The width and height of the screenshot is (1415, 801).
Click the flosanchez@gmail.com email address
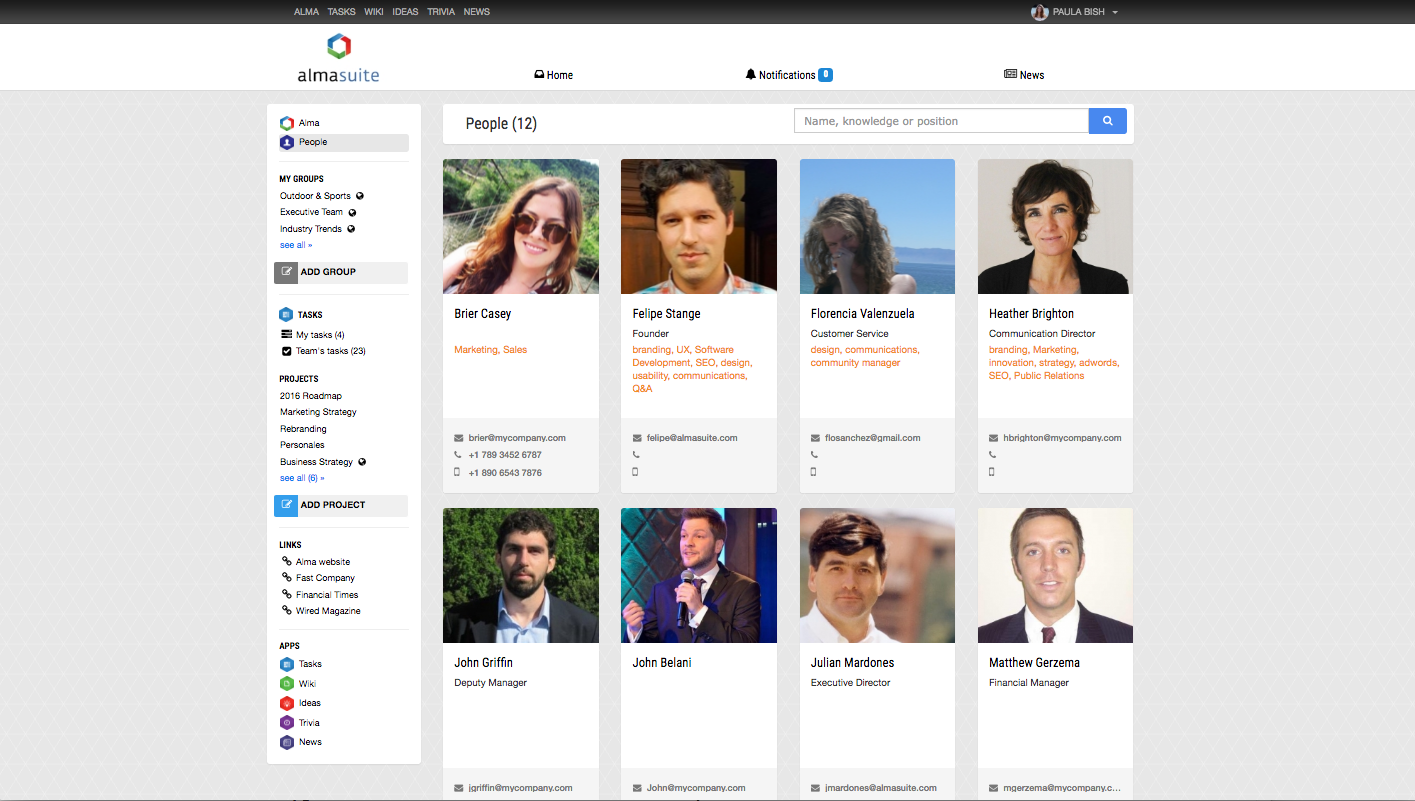tap(873, 438)
